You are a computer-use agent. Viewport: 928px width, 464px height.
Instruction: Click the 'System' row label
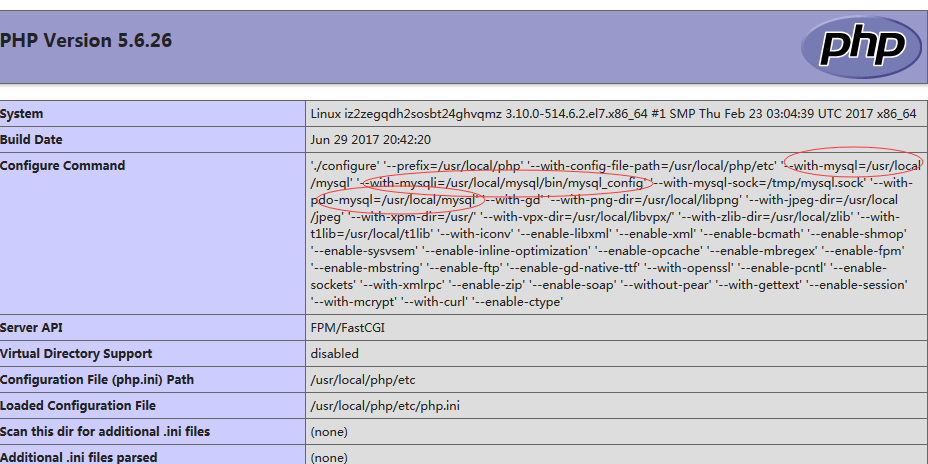pyautogui.click(x=21, y=114)
